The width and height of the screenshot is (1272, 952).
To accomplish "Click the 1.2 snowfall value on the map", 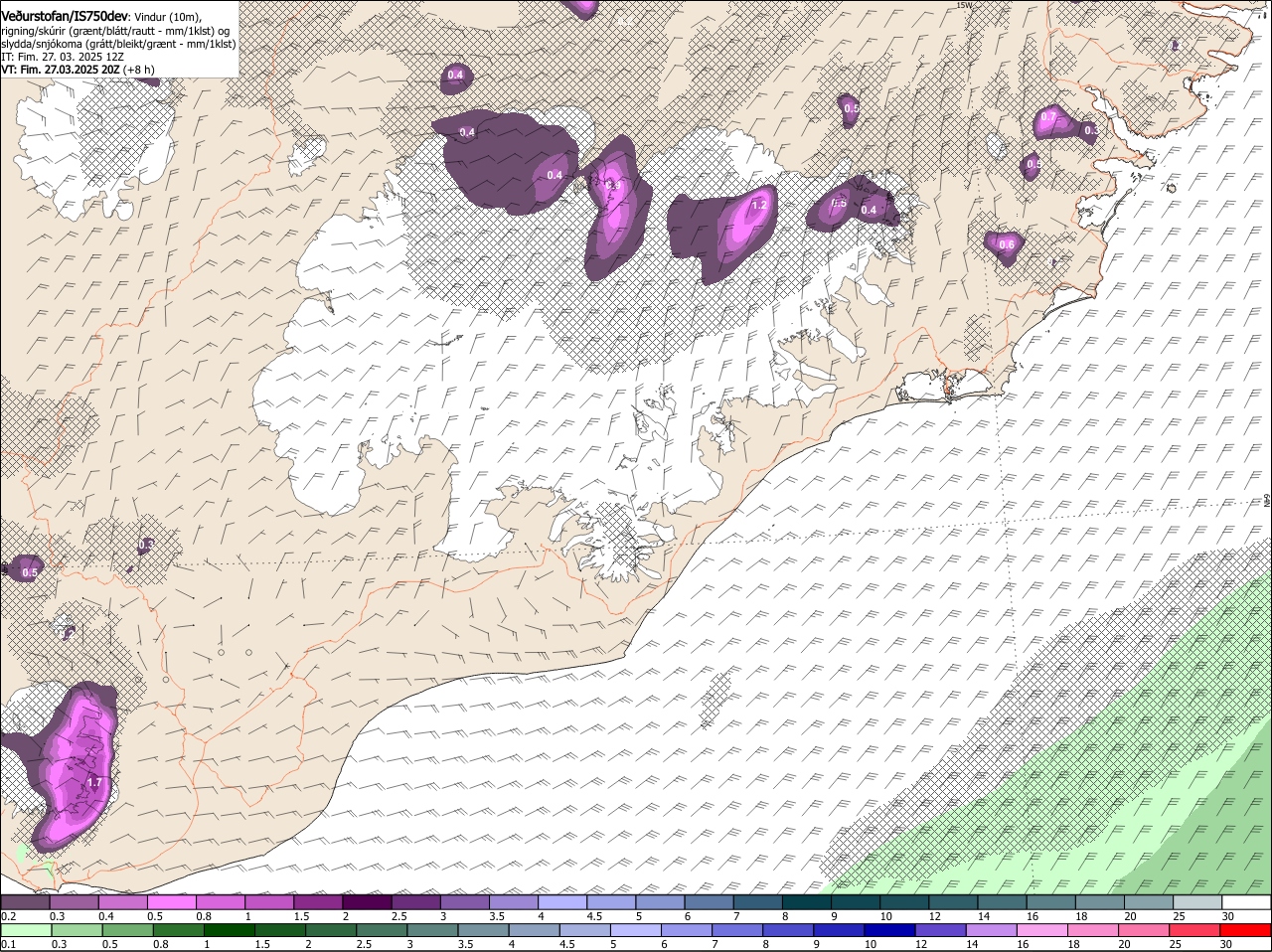I will click(760, 206).
